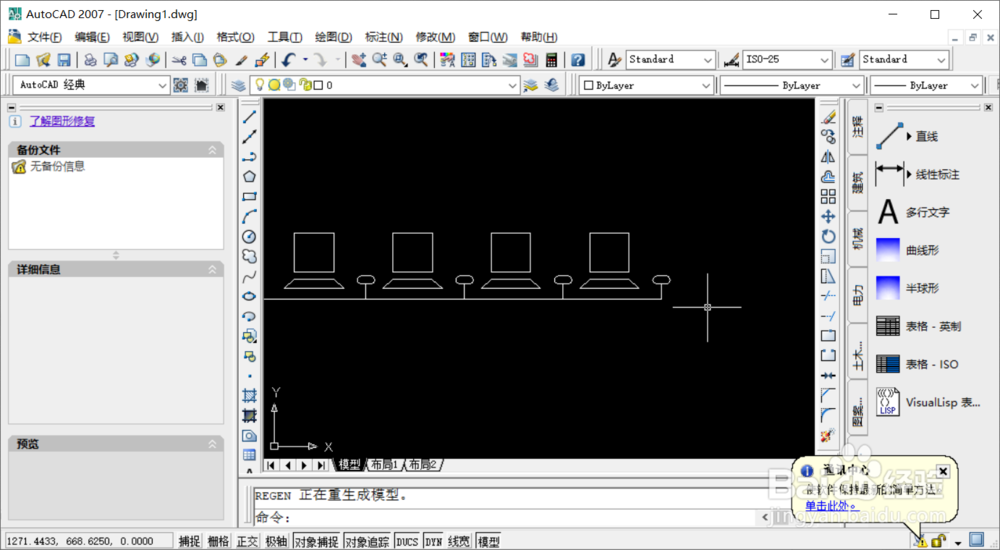The height and width of the screenshot is (550, 1000).
Task: Open the QuickCalc calculator icon
Action: point(552,60)
